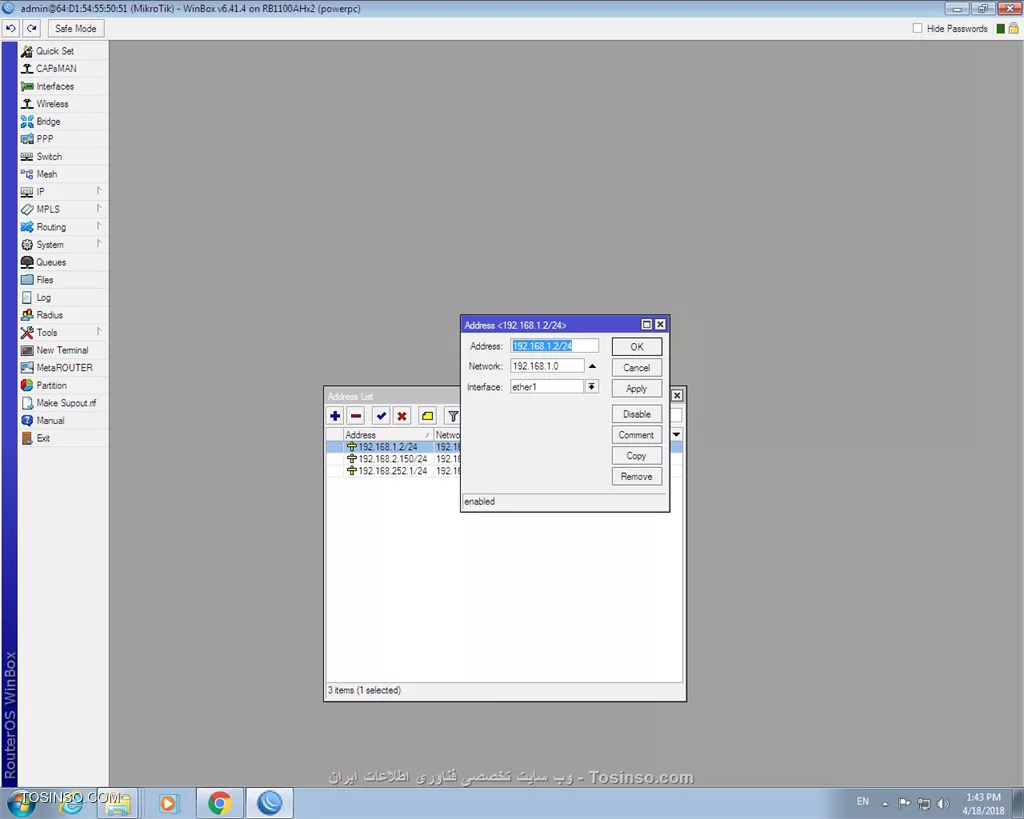Expand the Tools submenu arrow
The height and width of the screenshot is (819, 1024).
click(x=99, y=331)
